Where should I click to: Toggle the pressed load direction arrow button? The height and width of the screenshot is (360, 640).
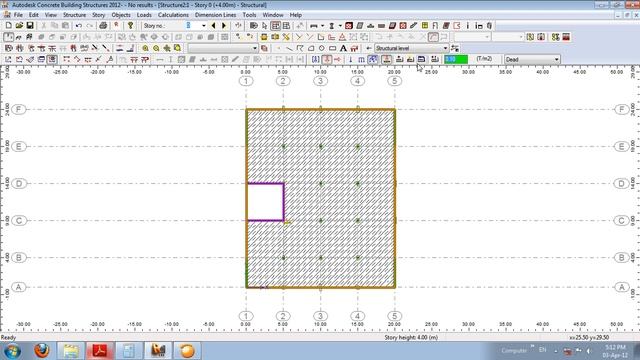(327, 60)
